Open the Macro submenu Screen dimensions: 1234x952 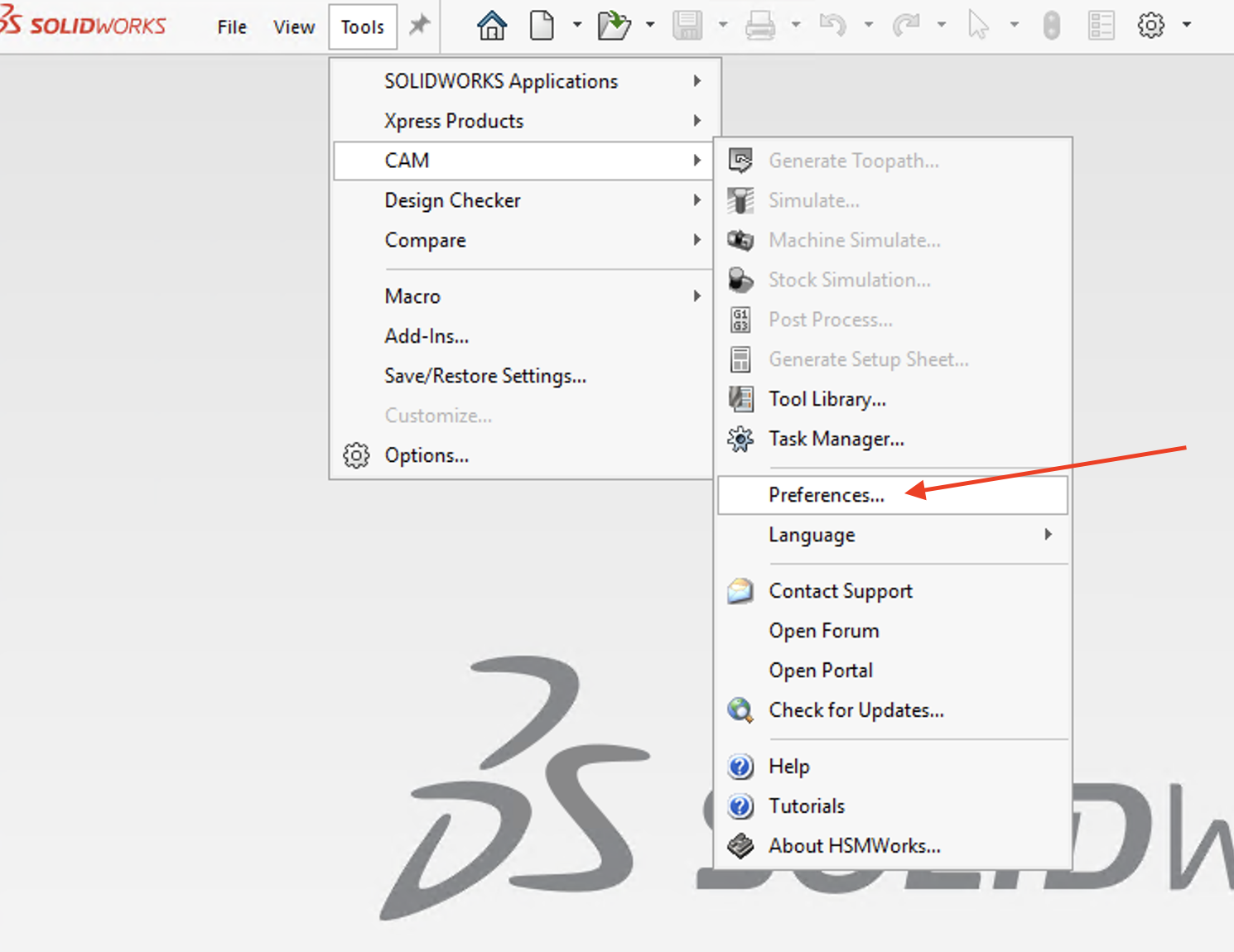(525, 296)
